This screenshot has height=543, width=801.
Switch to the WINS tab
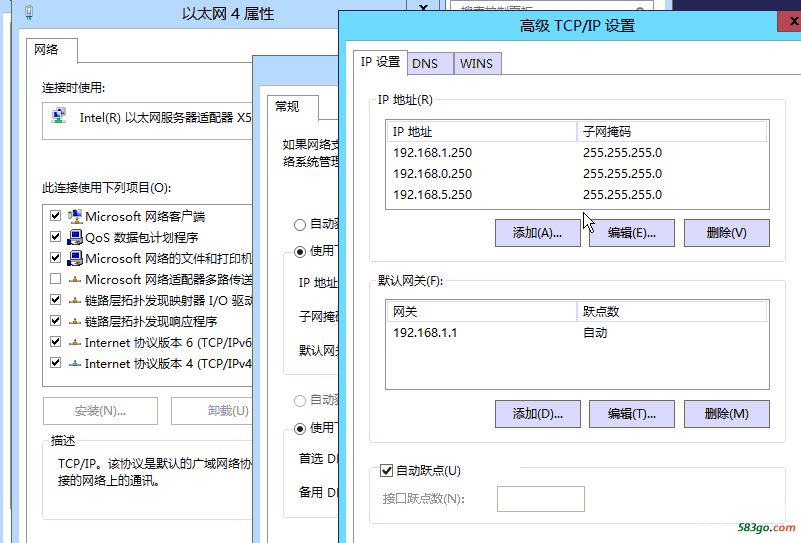pos(476,63)
